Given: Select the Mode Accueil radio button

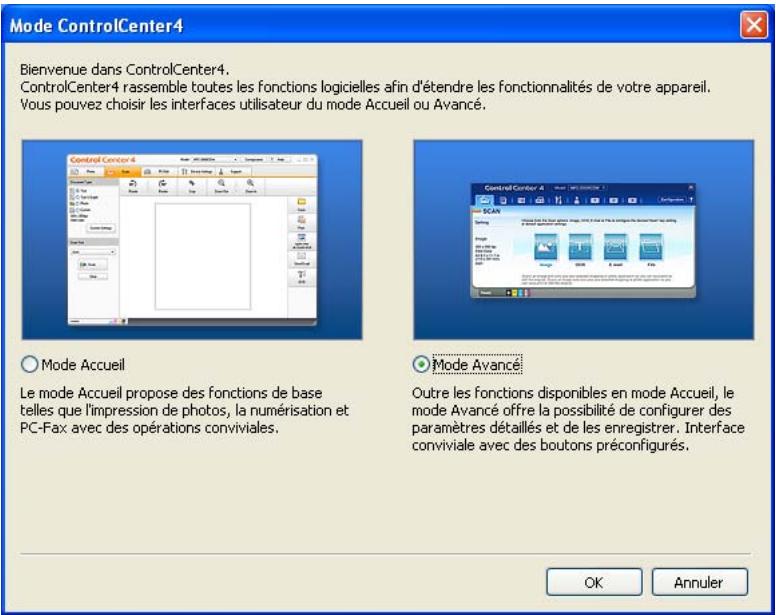Looking at the screenshot, I should click(x=30, y=365).
